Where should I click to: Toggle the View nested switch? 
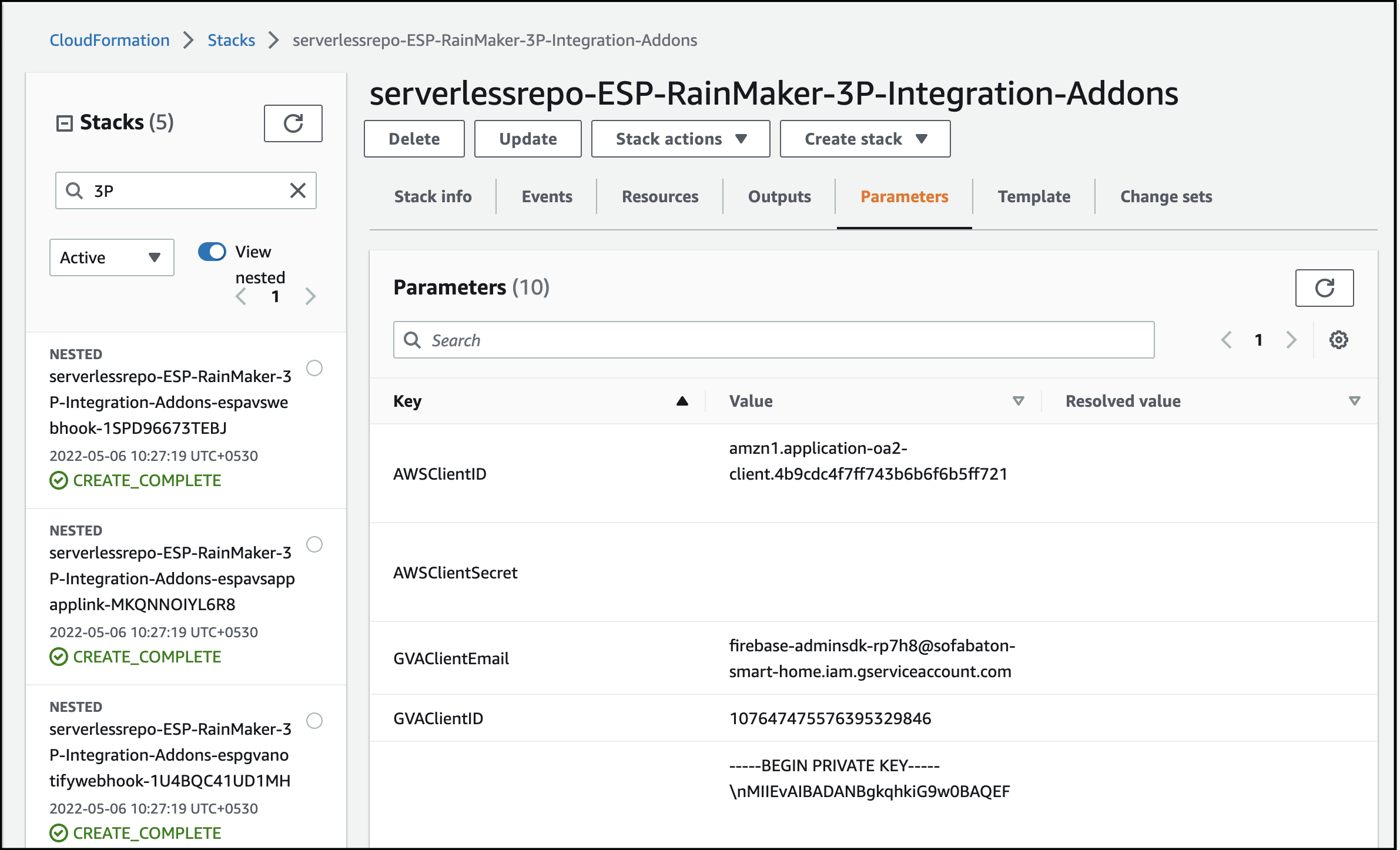[x=212, y=252]
